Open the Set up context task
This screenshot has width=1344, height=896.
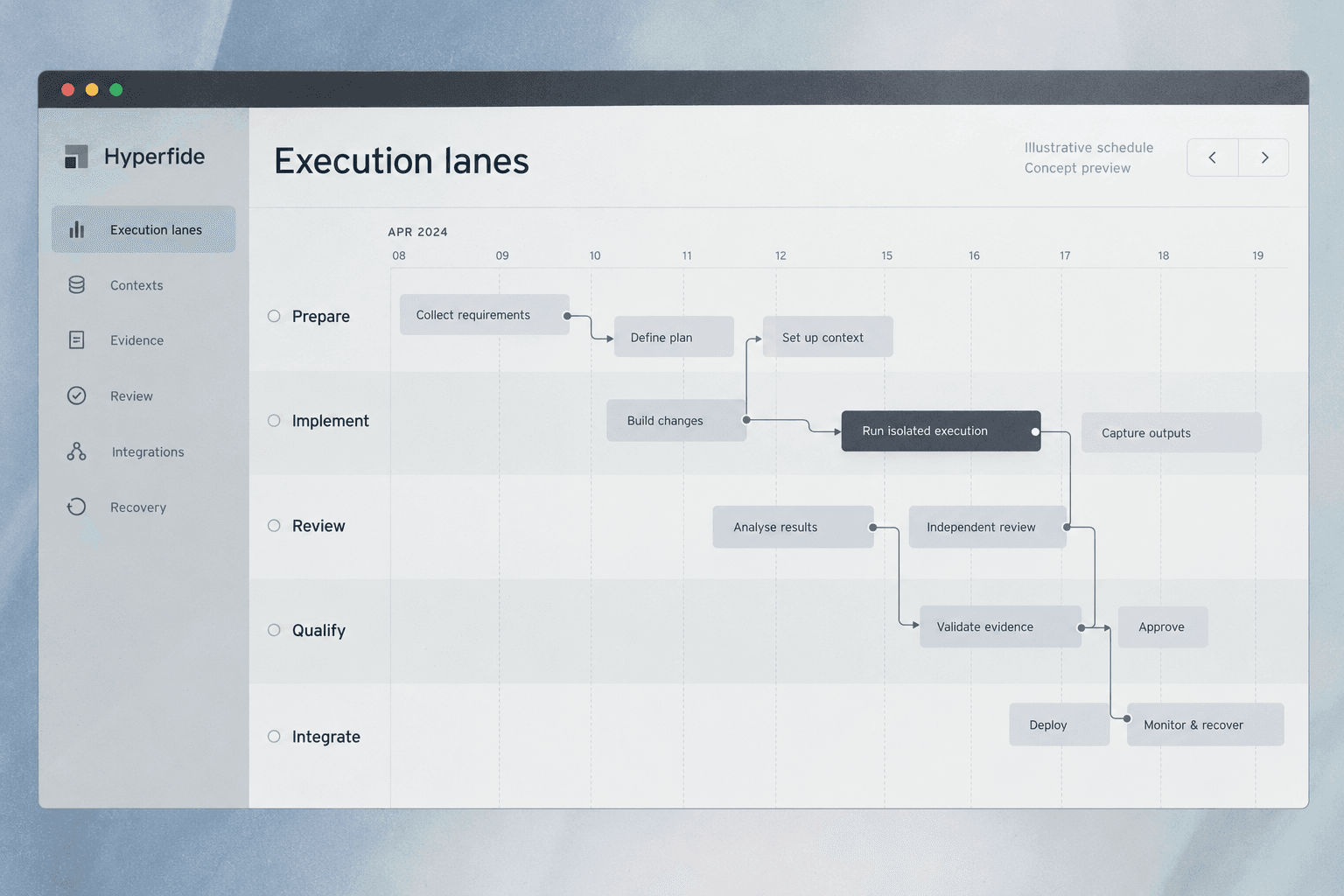[x=828, y=337]
